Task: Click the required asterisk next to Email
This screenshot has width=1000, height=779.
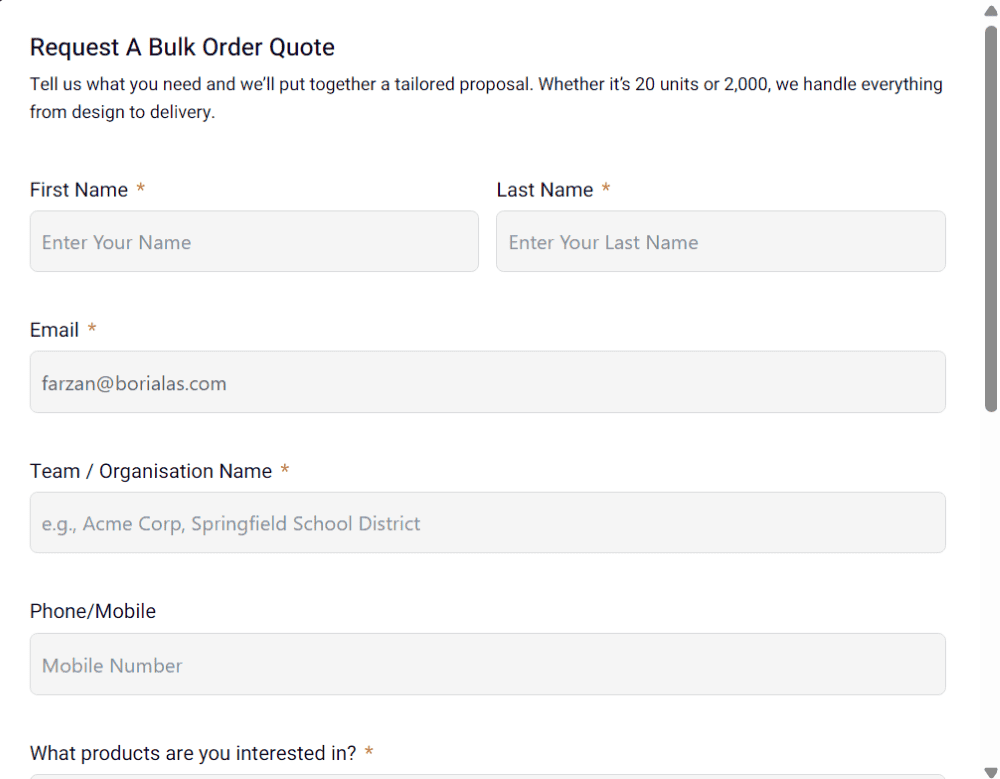Action: tap(92, 330)
